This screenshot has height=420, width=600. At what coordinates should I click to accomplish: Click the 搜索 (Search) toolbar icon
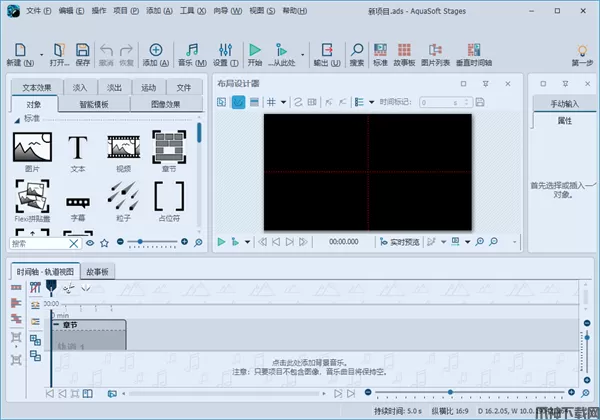357,50
